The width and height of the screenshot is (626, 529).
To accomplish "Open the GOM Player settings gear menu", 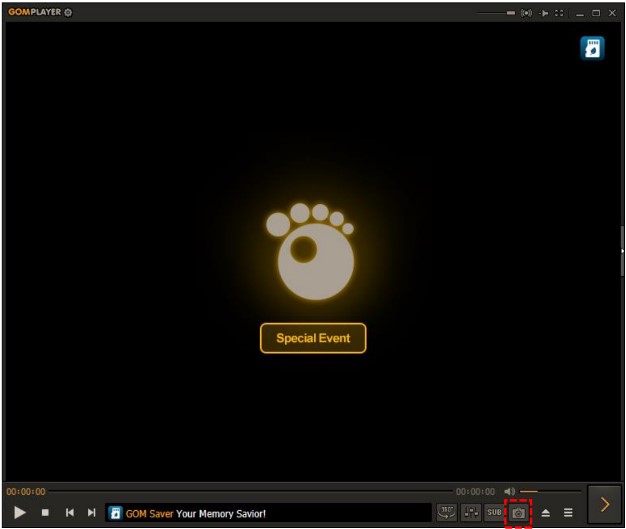I will pos(68,13).
